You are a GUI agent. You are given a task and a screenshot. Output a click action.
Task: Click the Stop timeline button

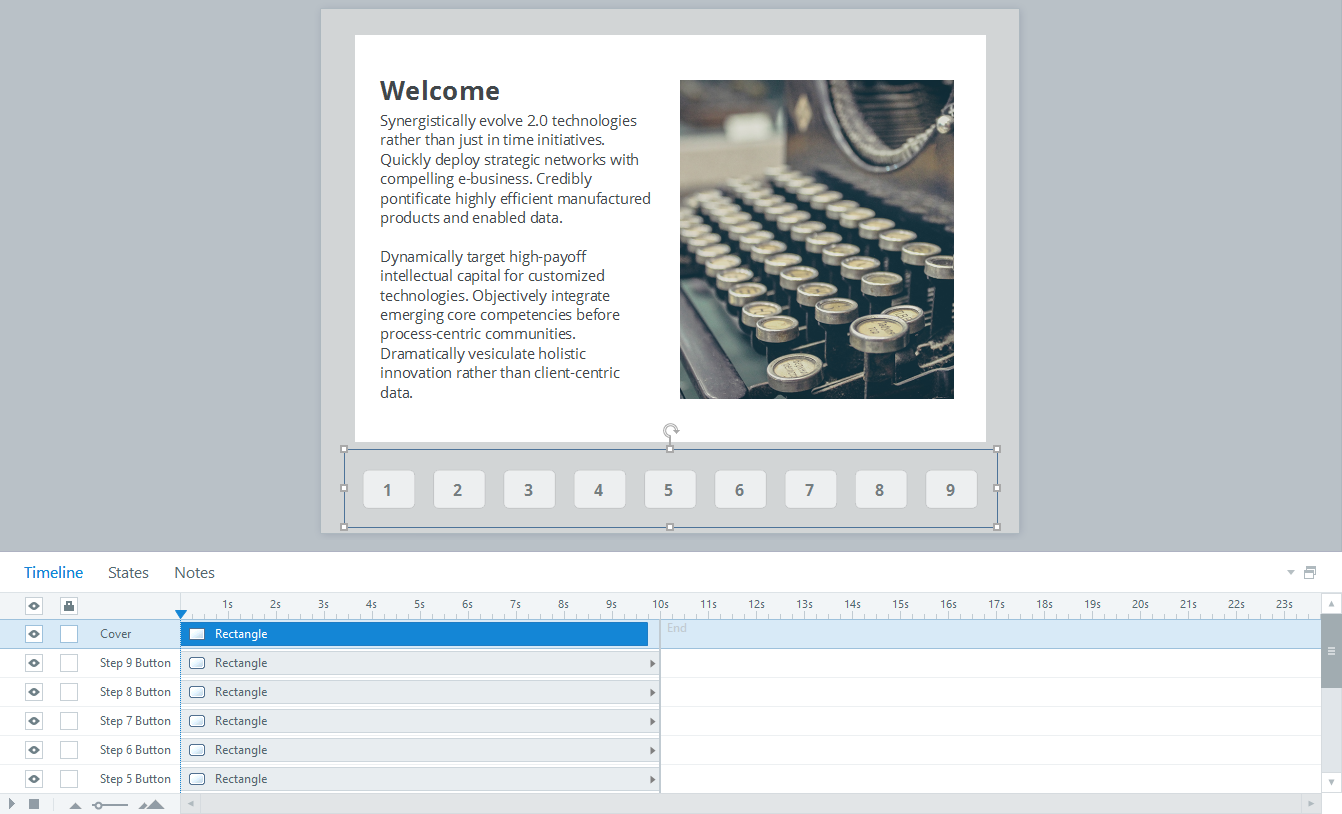pyautogui.click(x=34, y=804)
